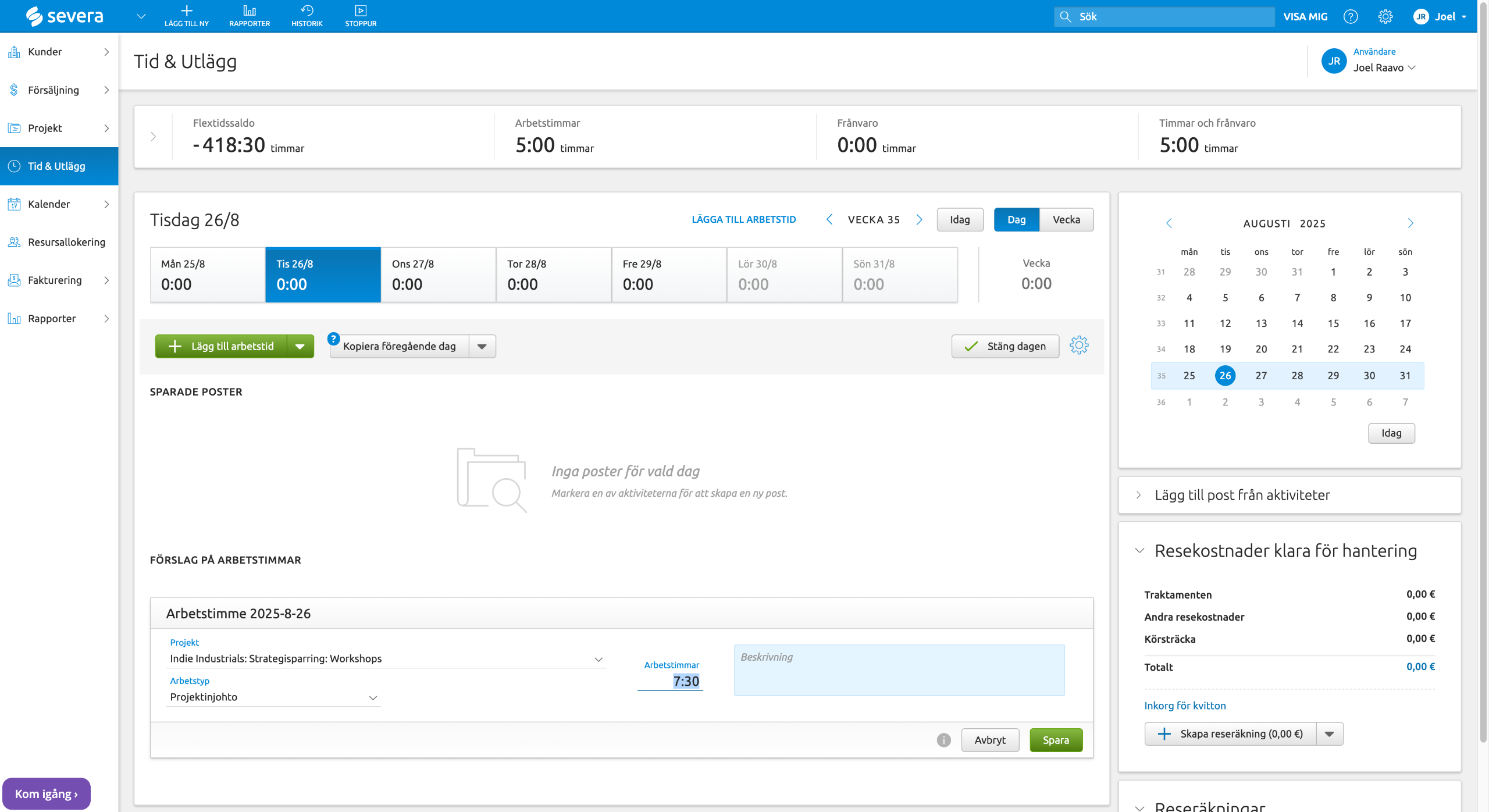The image size is (1489, 812).
Task: Click the green Spara button
Action: point(1055,740)
